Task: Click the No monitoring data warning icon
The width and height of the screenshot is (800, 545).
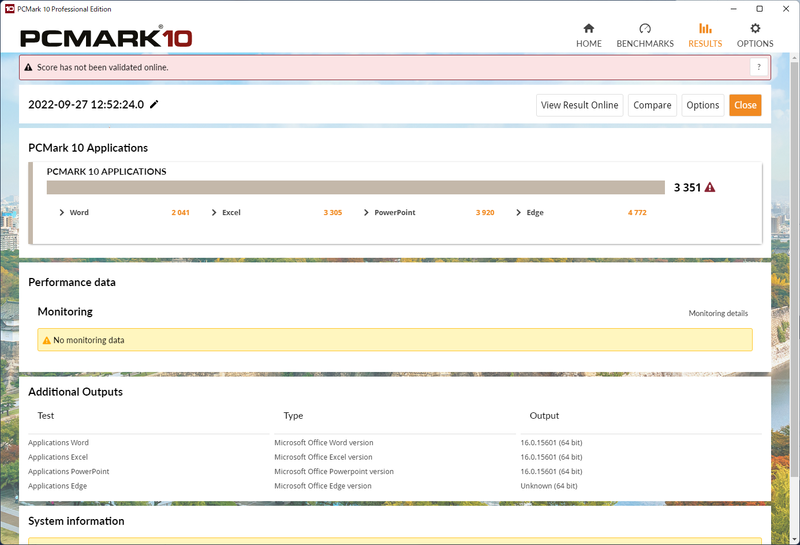Action: [x=46, y=340]
